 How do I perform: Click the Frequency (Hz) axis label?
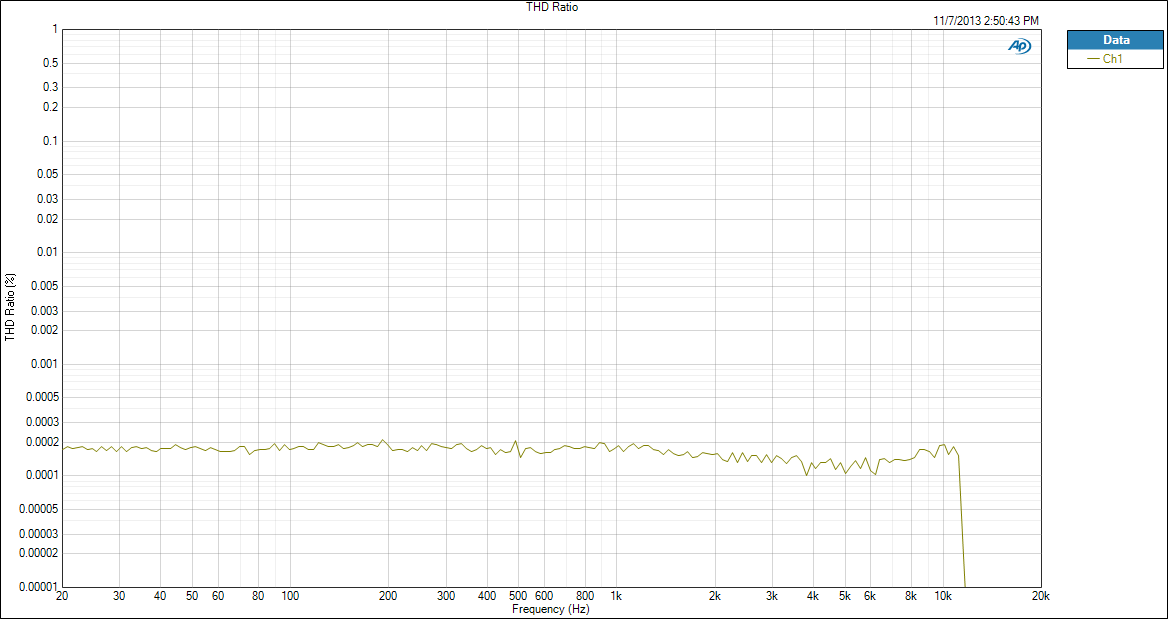552,609
